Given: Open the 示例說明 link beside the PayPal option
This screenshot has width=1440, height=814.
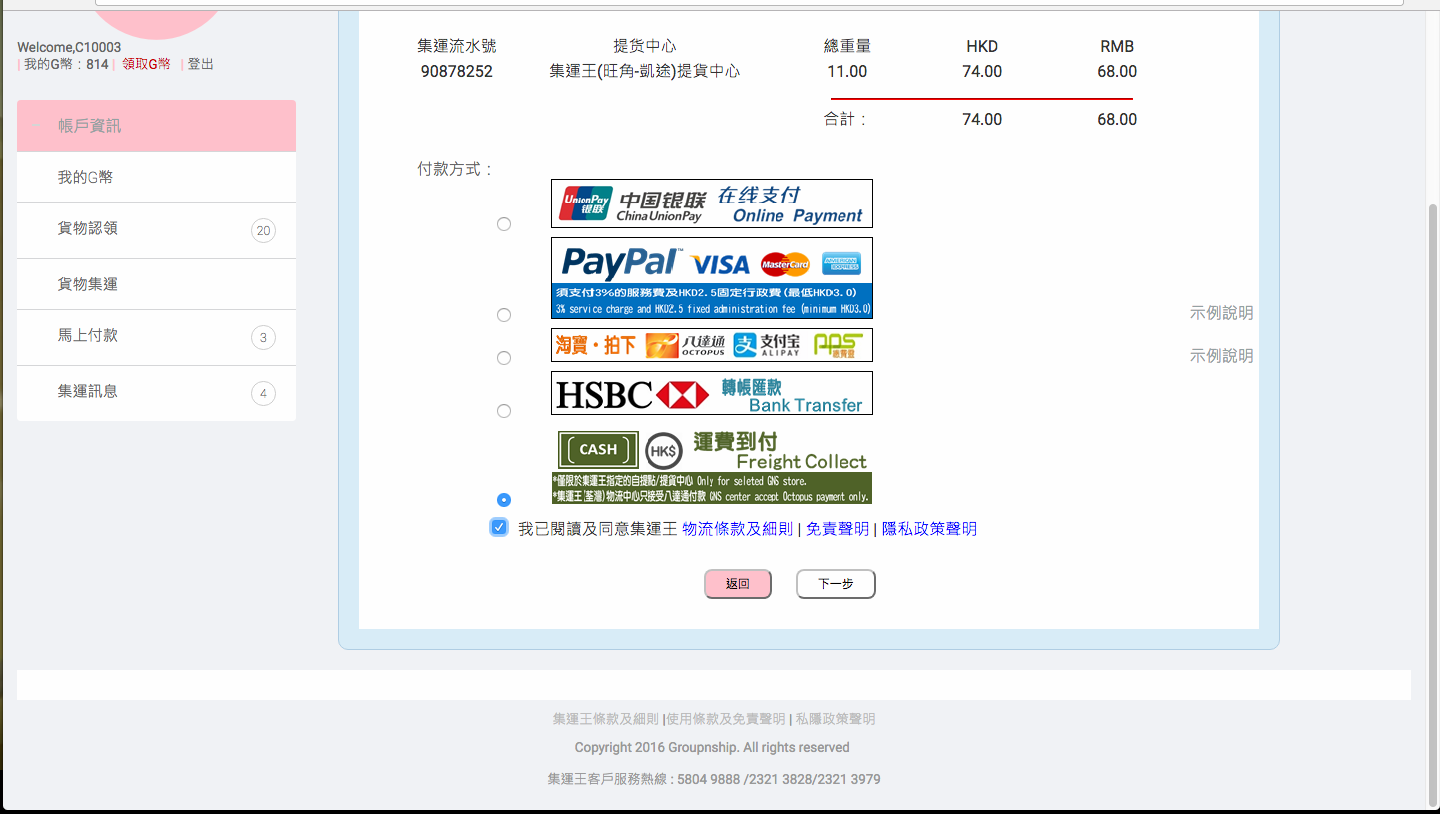Looking at the screenshot, I should [1221, 313].
